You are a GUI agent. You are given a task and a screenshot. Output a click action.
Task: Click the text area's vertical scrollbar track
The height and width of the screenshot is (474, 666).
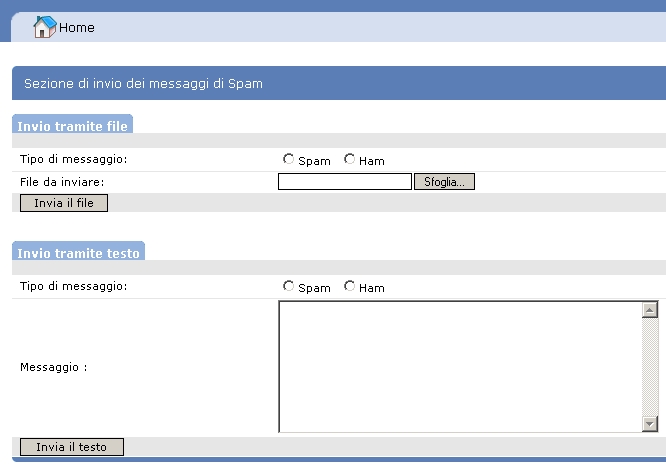pyautogui.click(x=650, y=367)
